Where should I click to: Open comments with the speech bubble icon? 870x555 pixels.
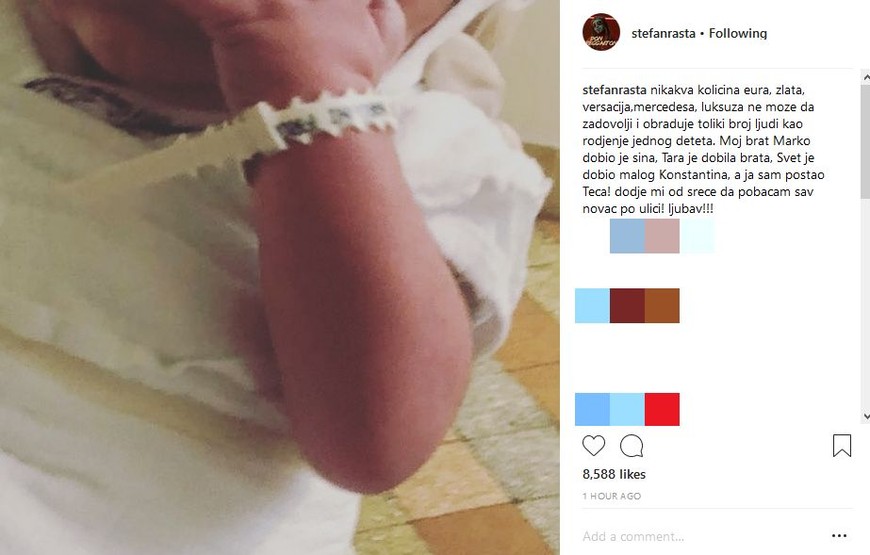point(631,446)
